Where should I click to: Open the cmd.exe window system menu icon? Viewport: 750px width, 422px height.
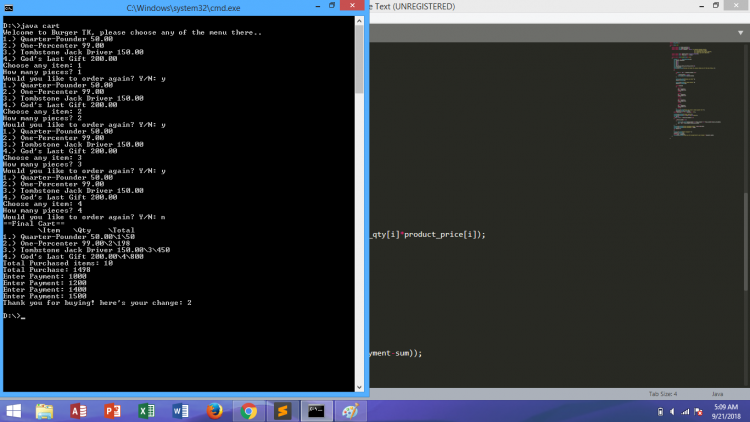[x=8, y=8]
